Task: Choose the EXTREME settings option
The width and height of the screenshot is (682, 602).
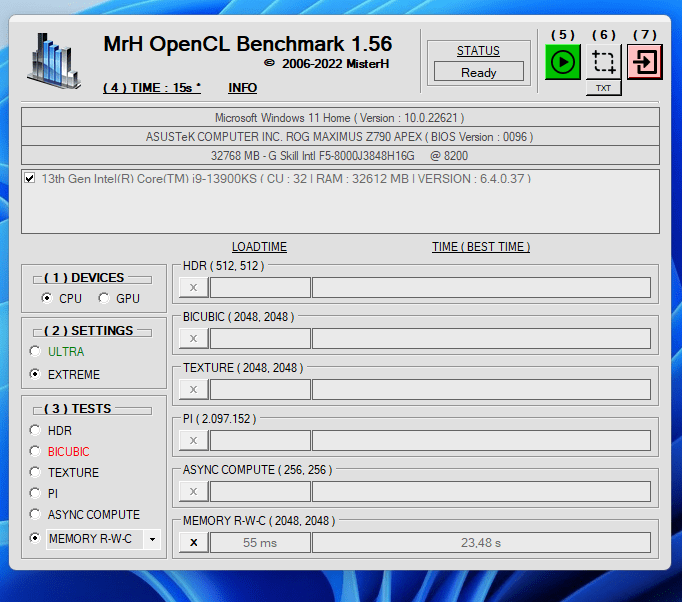Action: [35, 374]
